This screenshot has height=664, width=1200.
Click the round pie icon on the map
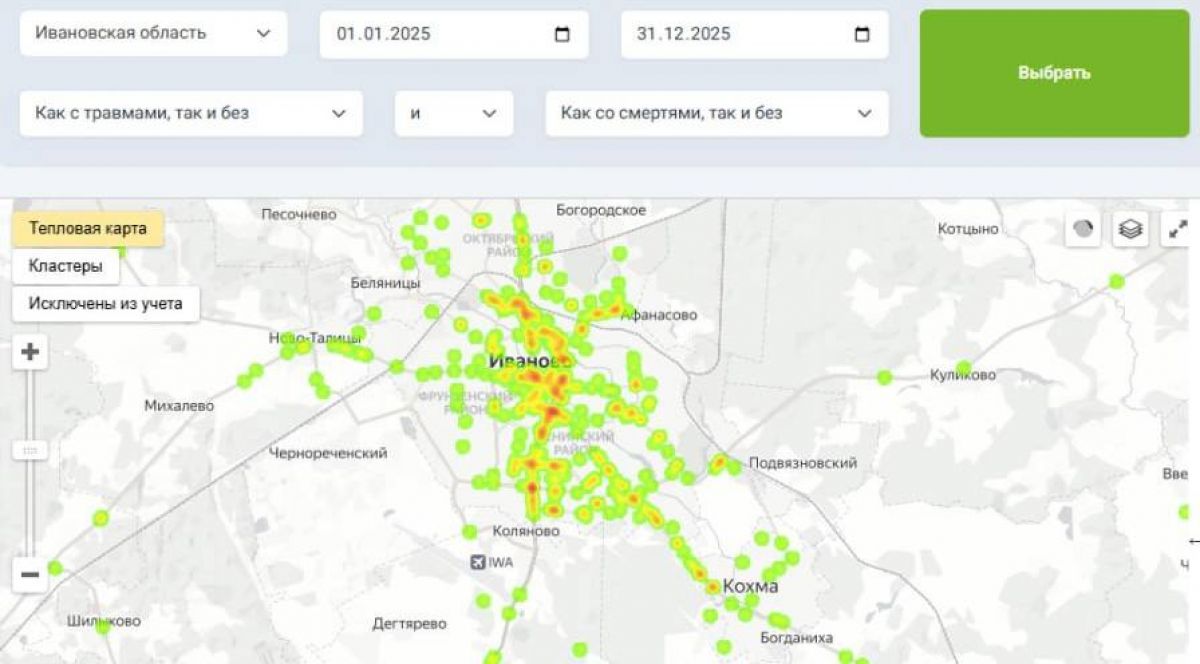point(1083,229)
